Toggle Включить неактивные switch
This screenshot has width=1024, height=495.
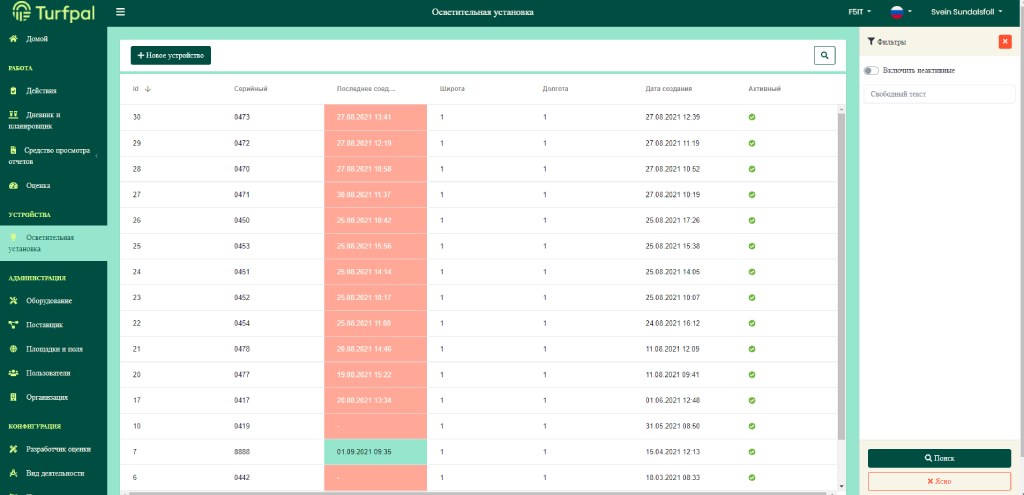coord(872,71)
